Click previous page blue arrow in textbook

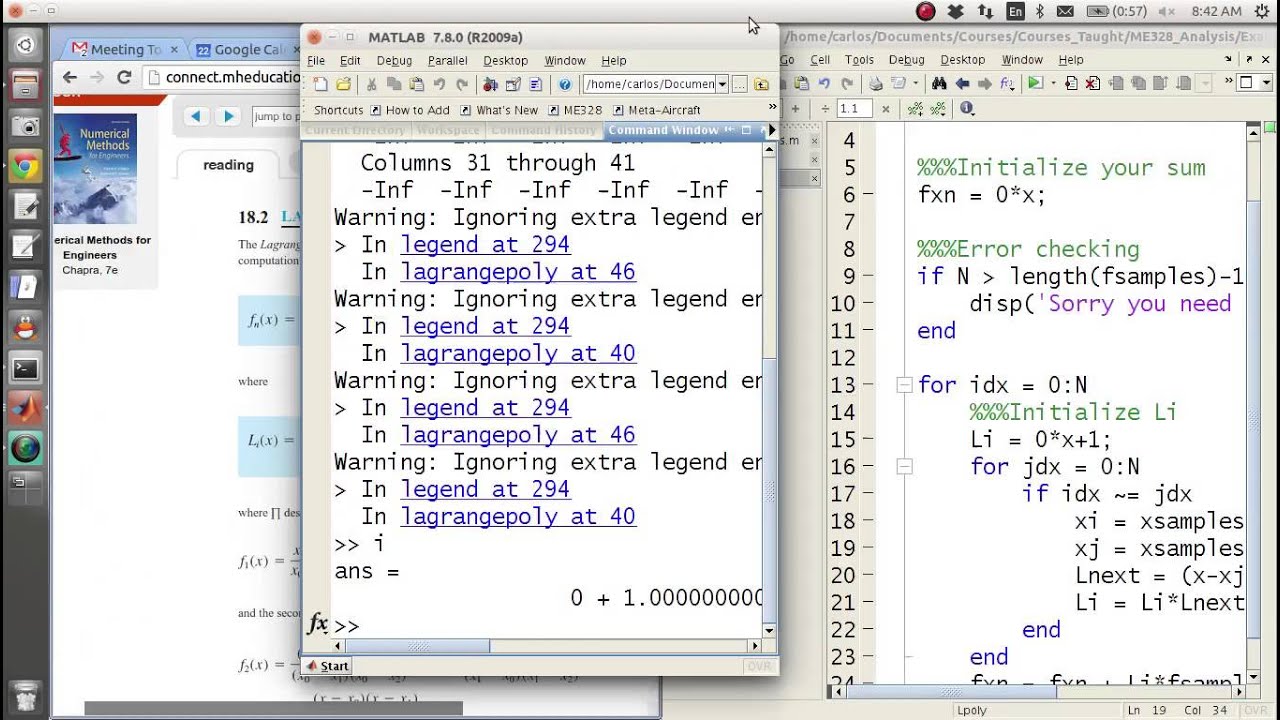(195, 116)
